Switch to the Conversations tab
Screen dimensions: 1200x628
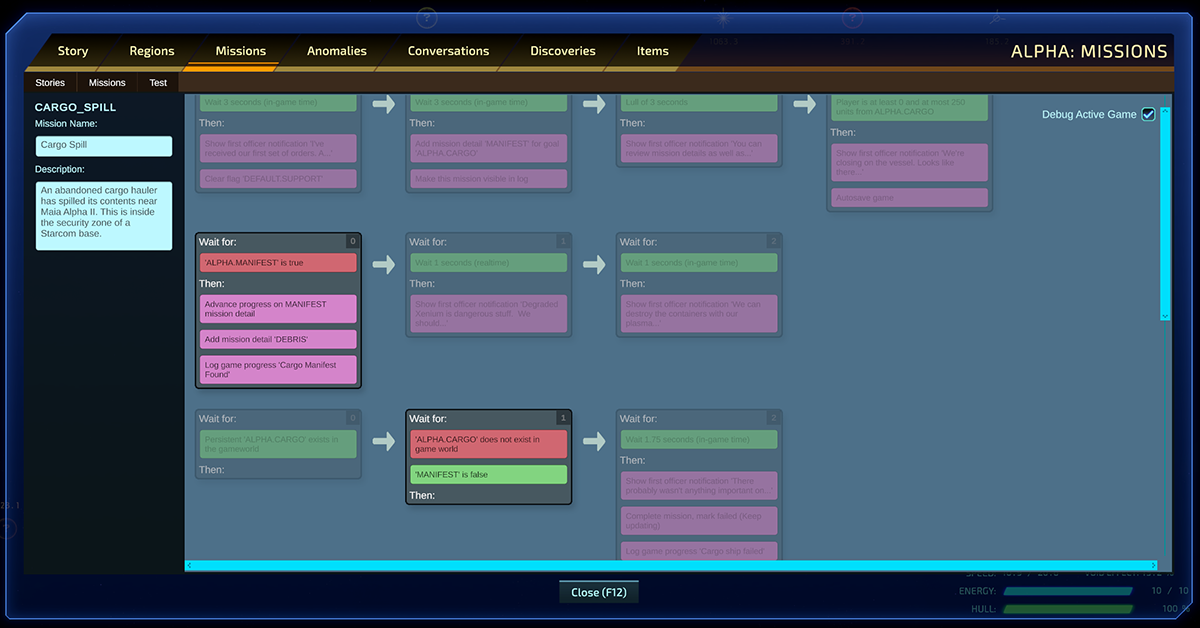click(x=448, y=51)
